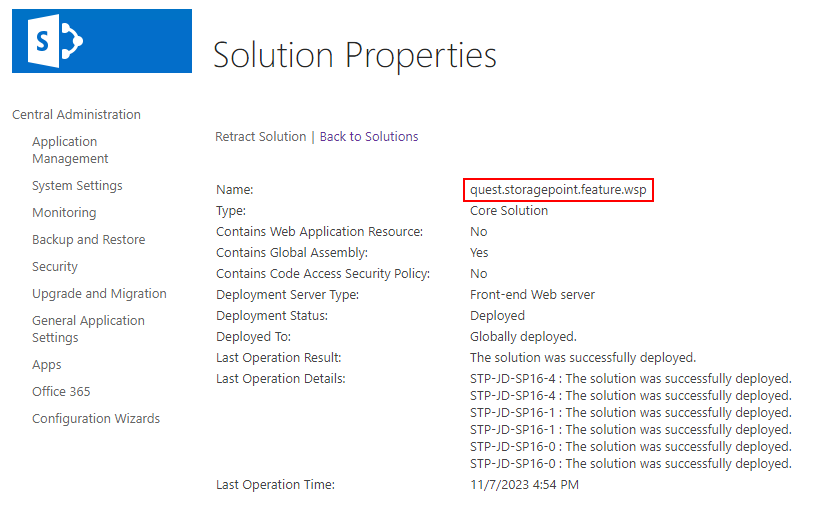Image resolution: width=827 pixels, height=511 pixels.
Task: Click the Core Solution type value
Action: (509, 211)
